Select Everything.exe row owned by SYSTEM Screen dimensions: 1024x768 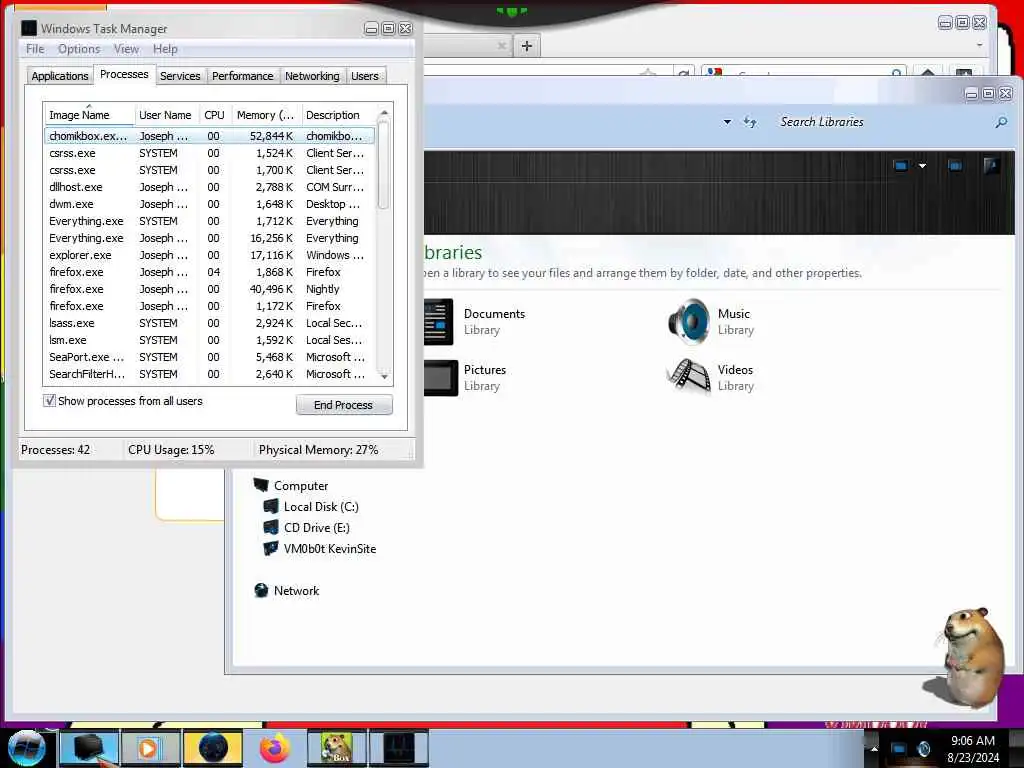(x=210, y=221)
